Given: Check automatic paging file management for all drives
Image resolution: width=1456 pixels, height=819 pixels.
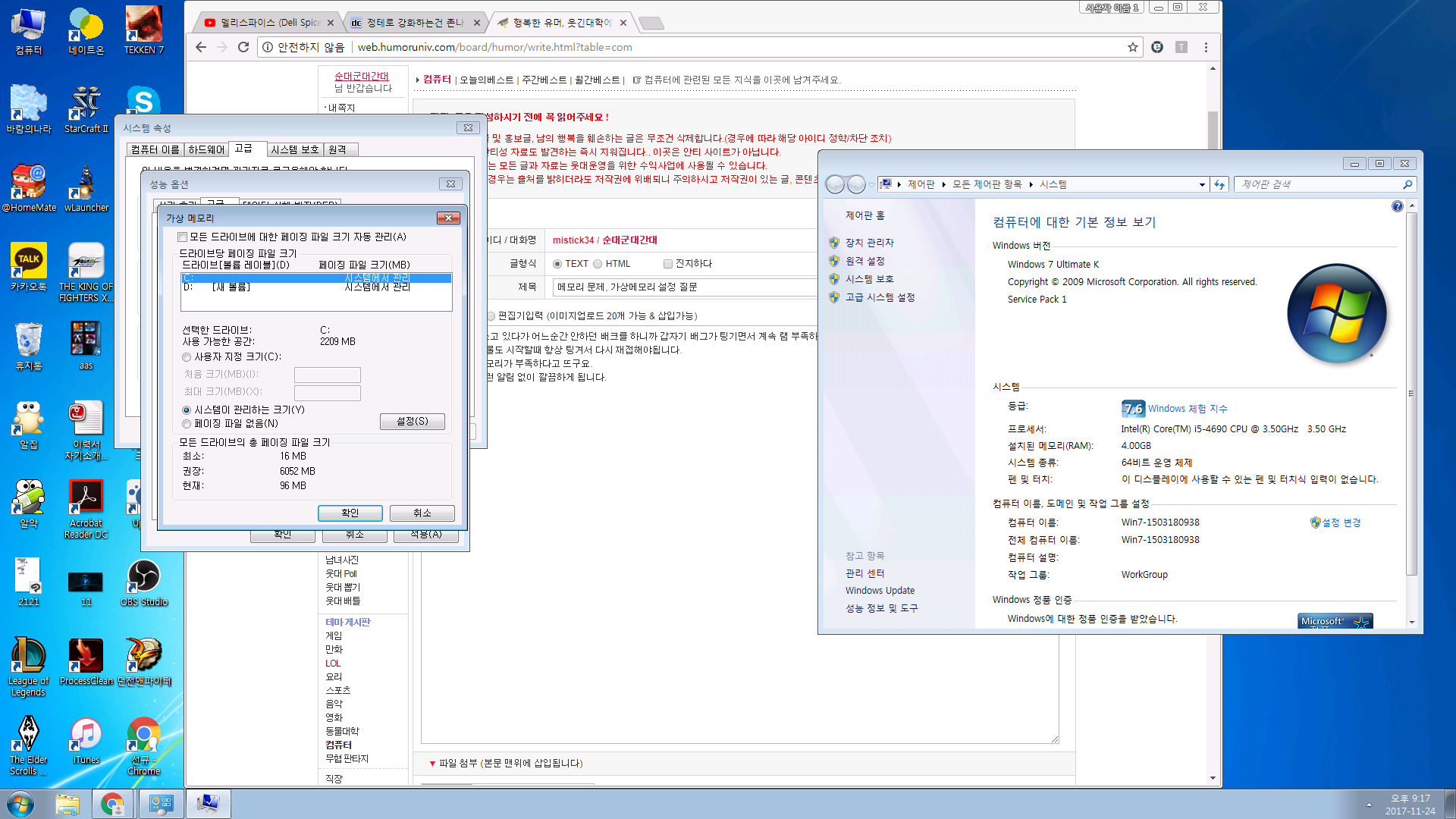Looking at the screenshot, I should [183, 237].
